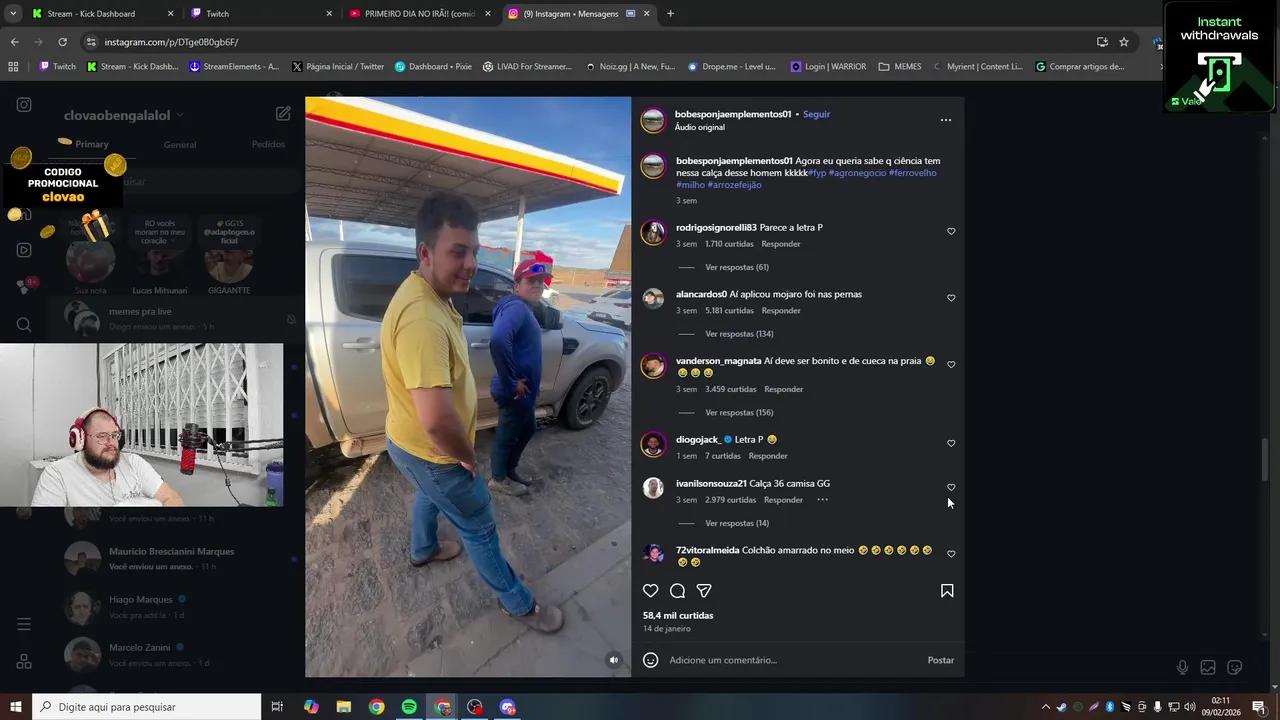Reload the page

point(62,42)
